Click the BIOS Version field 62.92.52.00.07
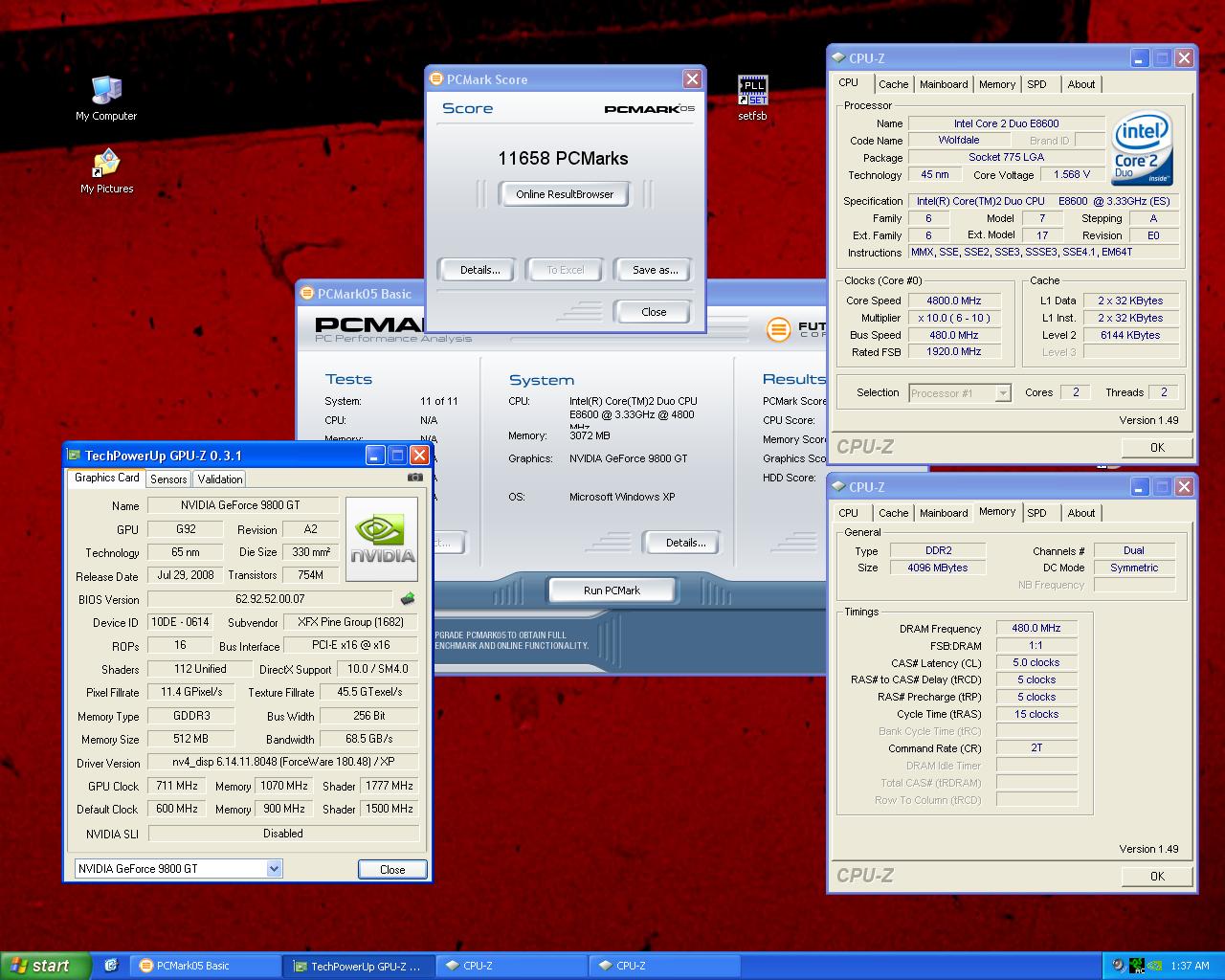 point(270,599)
